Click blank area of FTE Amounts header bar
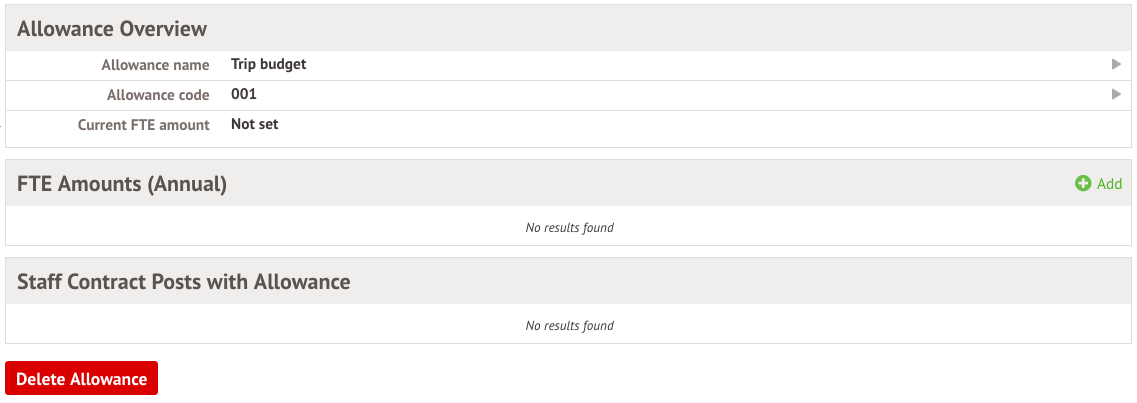 coord(650,184)
